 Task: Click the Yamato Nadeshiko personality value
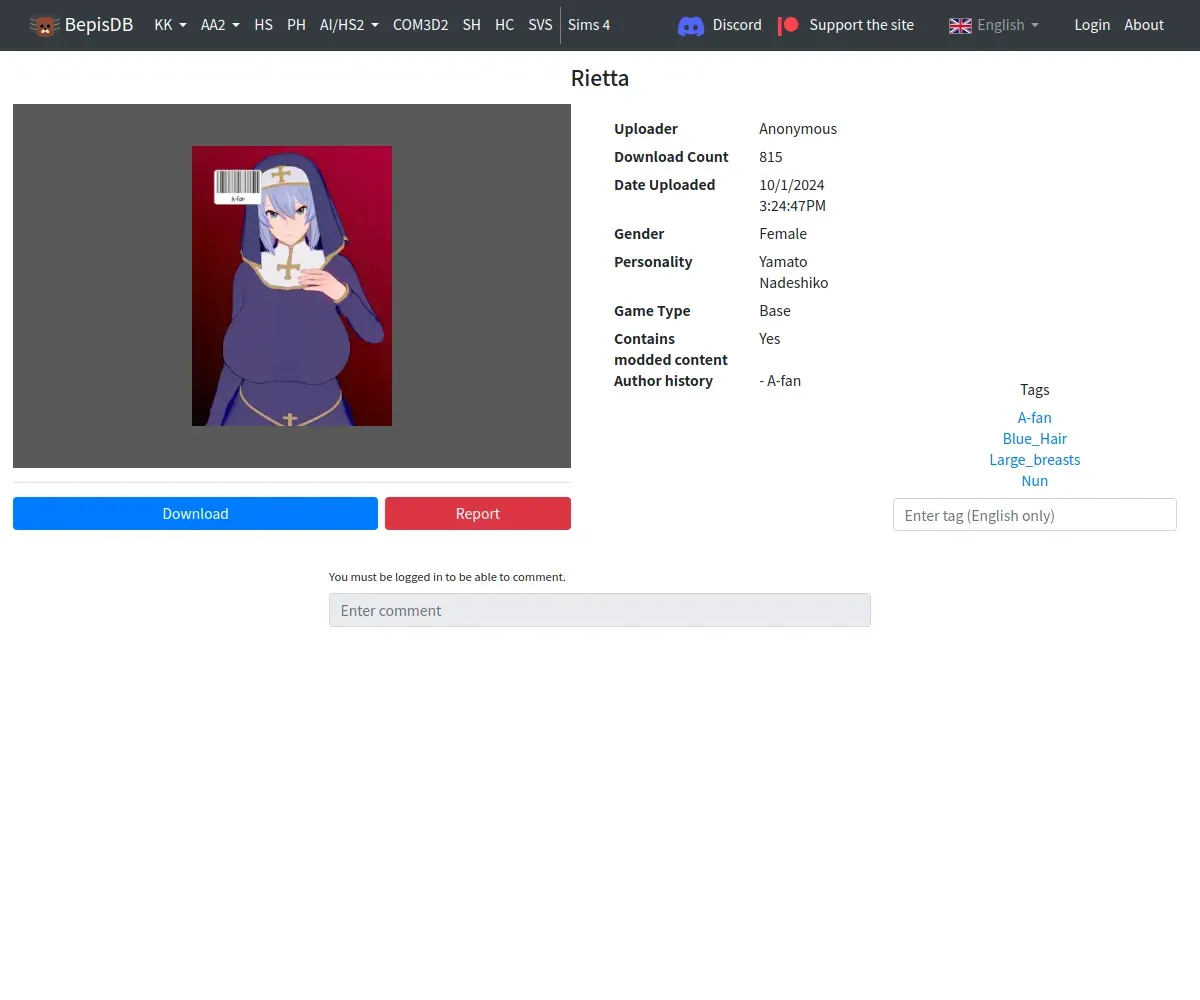tap(794, 272)
